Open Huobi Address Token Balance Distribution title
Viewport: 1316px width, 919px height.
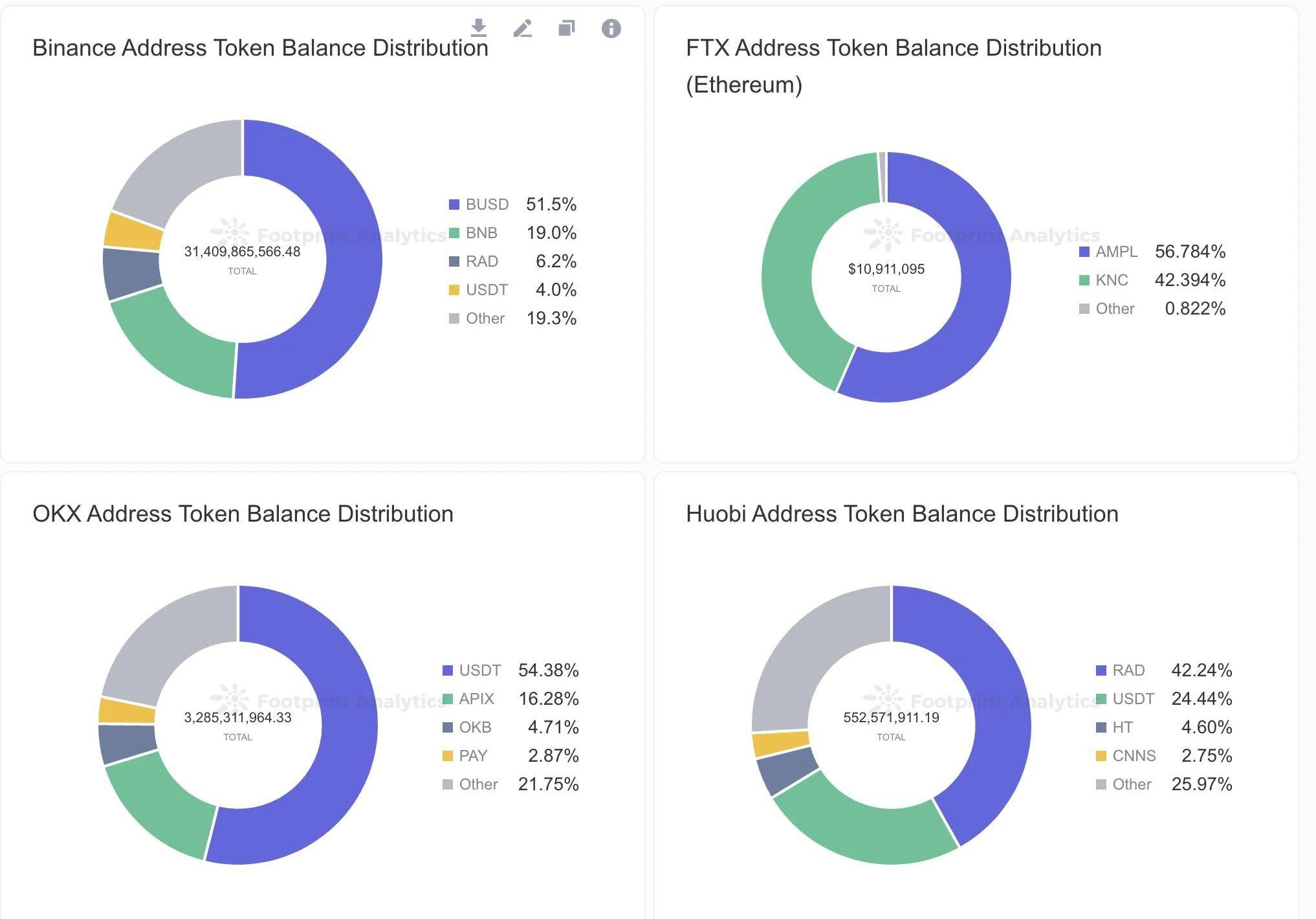902,514
